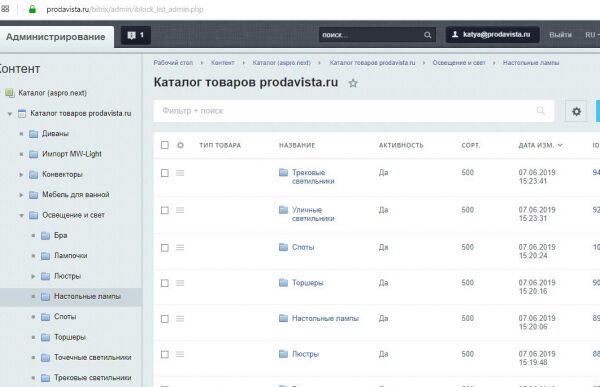
Task: Click the Бра folder icon in sidebar
Action: click(x=46, y=235)
